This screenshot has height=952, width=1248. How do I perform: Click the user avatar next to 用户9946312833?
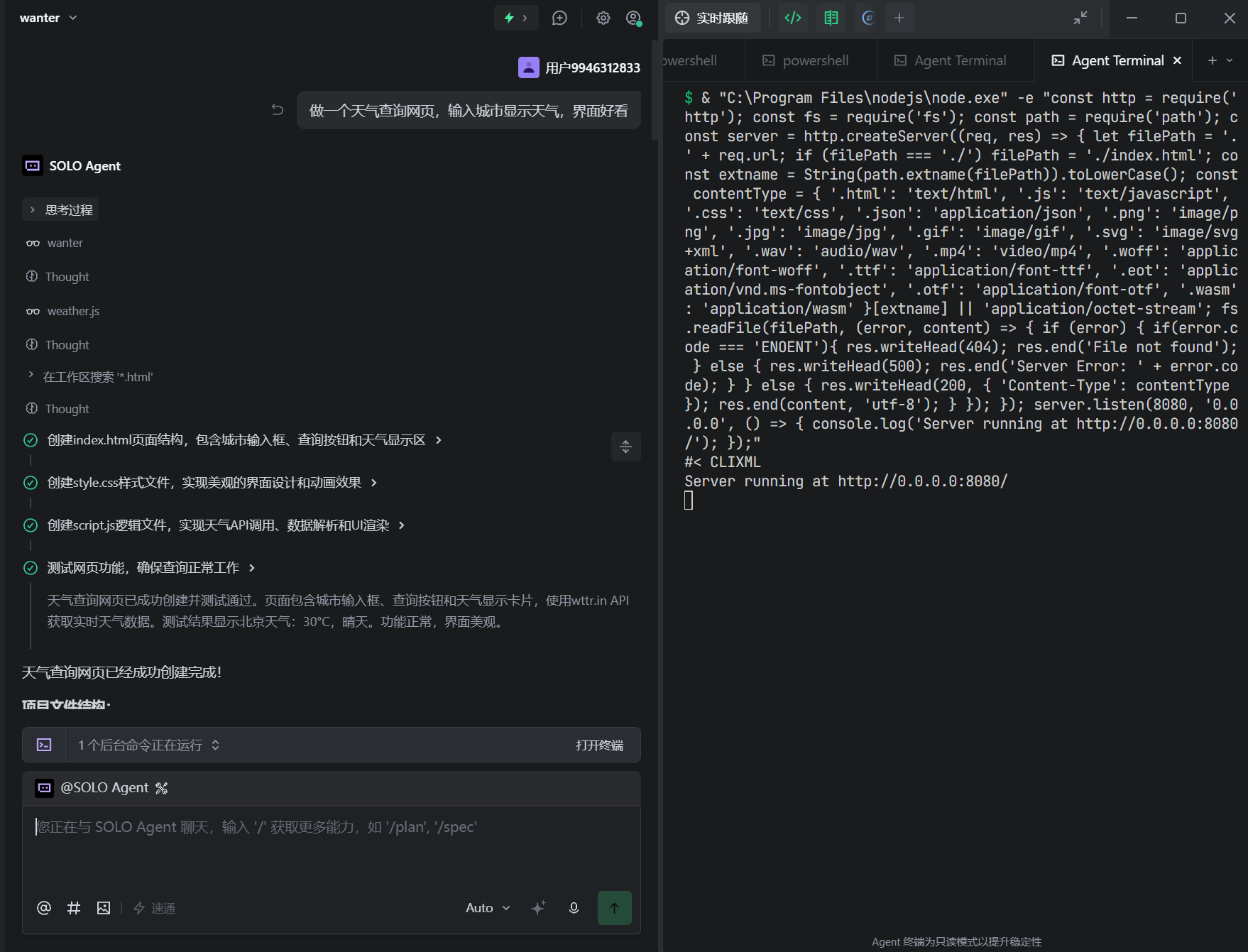(529, 67)
